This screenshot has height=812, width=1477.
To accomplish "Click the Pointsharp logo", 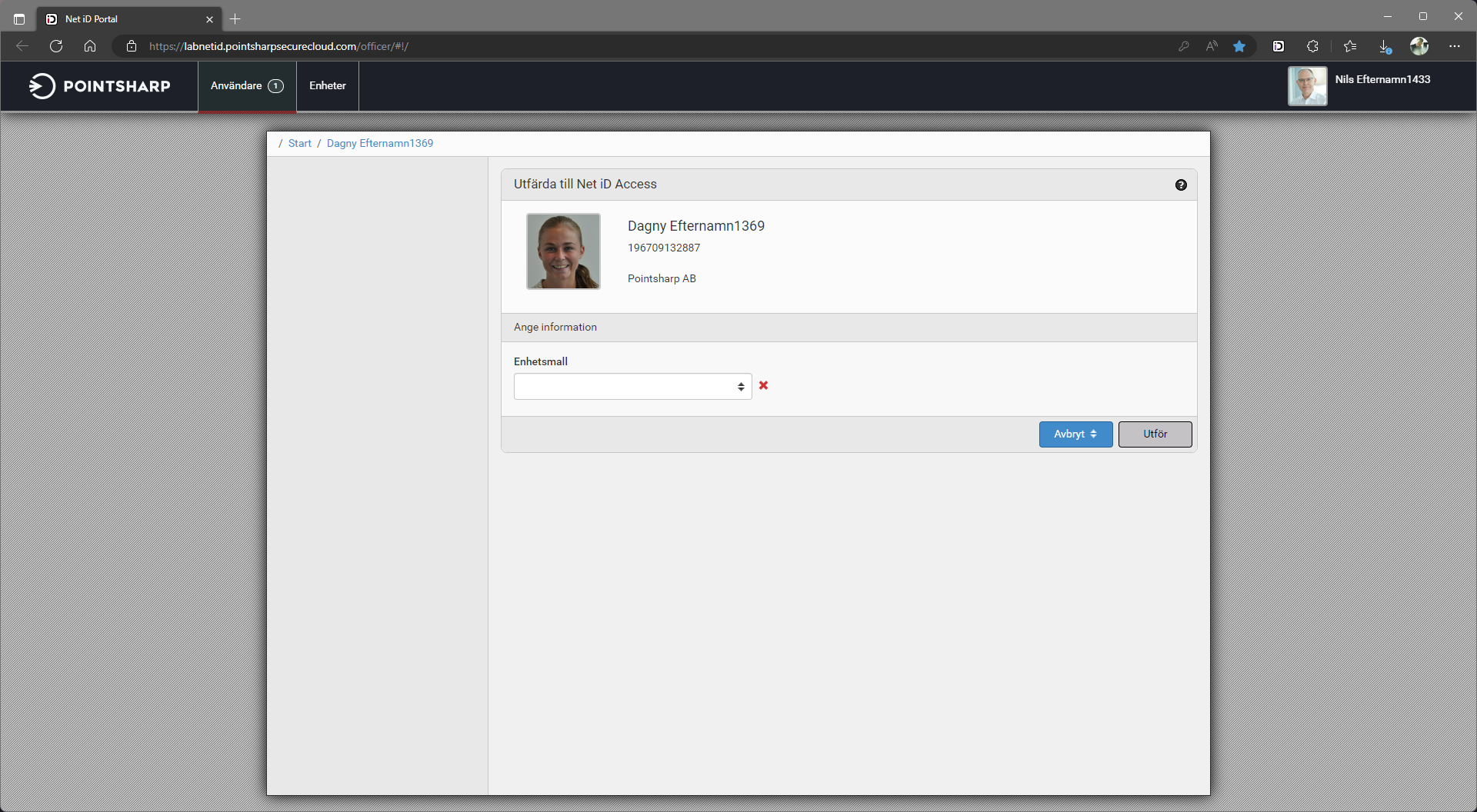I will (x=100, y=86).
